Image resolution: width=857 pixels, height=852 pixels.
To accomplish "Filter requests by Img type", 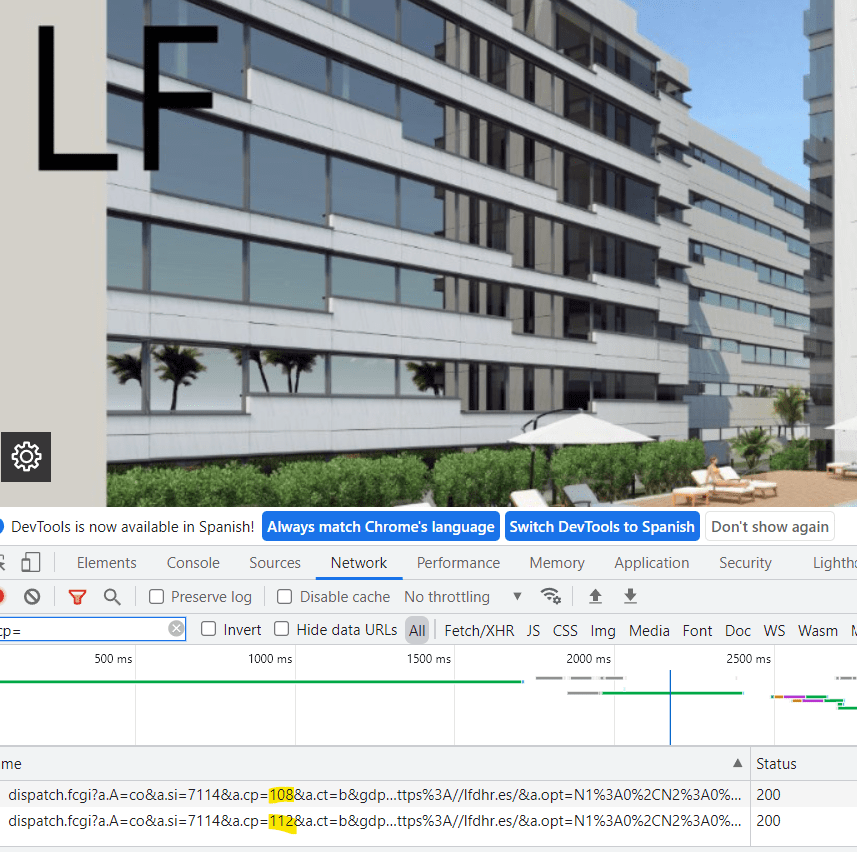I will (x=603, y=630).
